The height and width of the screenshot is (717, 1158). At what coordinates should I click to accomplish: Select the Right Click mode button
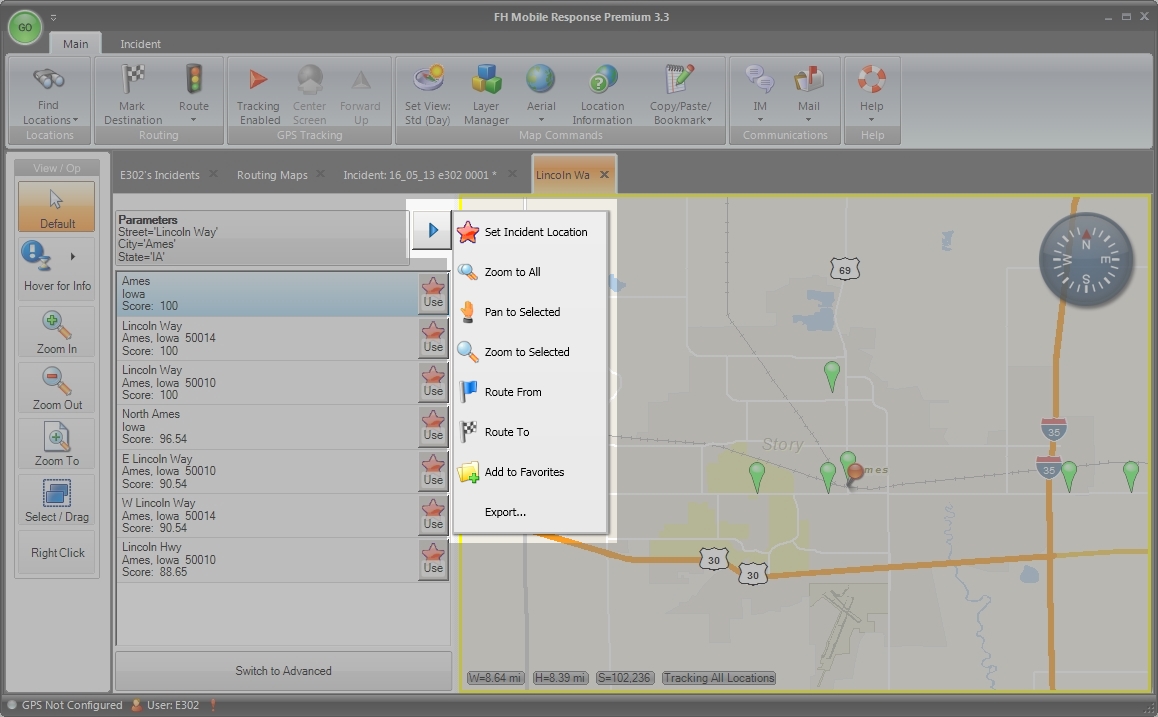57,552
